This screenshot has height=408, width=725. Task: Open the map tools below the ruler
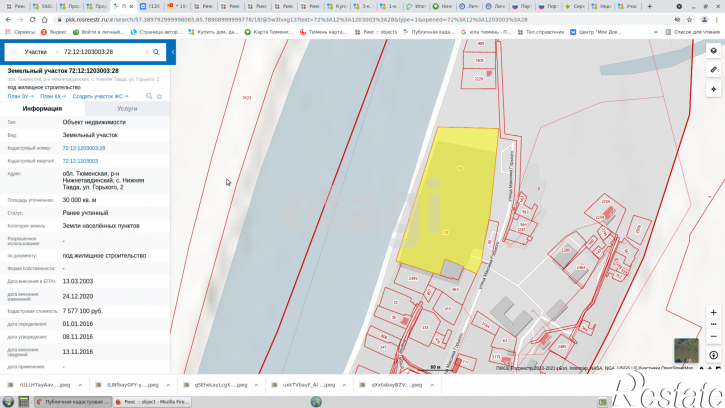(x=713, y=89)
